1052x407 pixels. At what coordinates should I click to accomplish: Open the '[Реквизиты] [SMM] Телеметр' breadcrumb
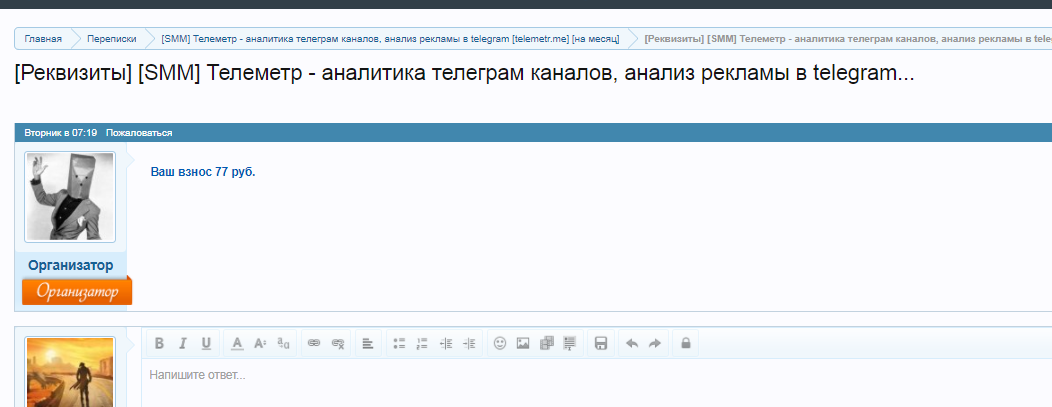coord(847,39)
